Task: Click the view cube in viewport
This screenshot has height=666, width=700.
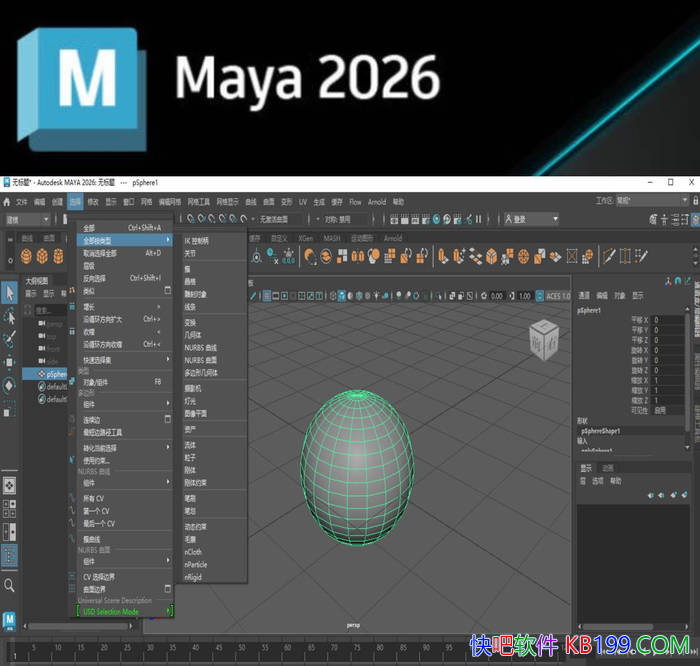Action: click(544, 339)
